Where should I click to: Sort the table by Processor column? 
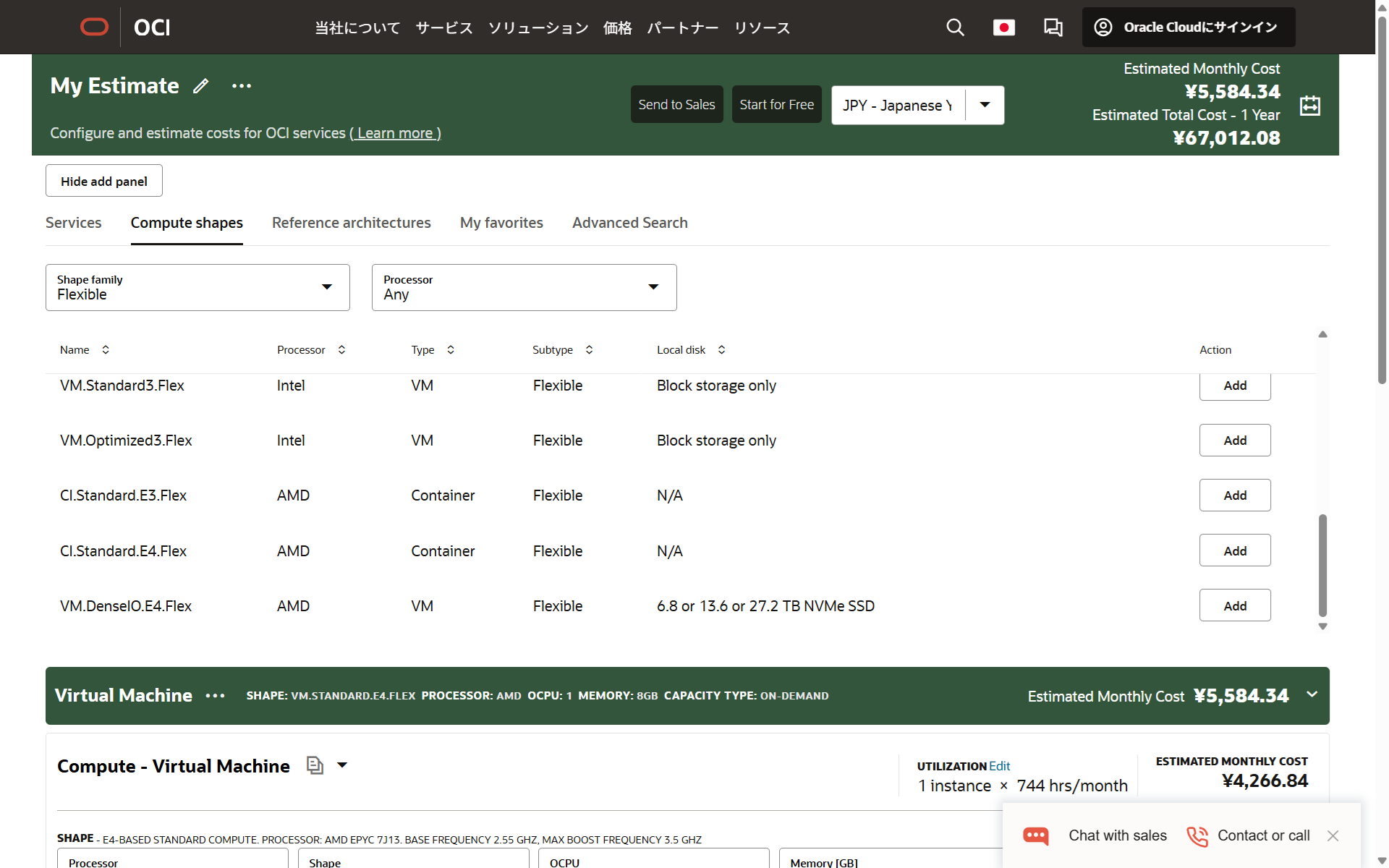point(341,350)
